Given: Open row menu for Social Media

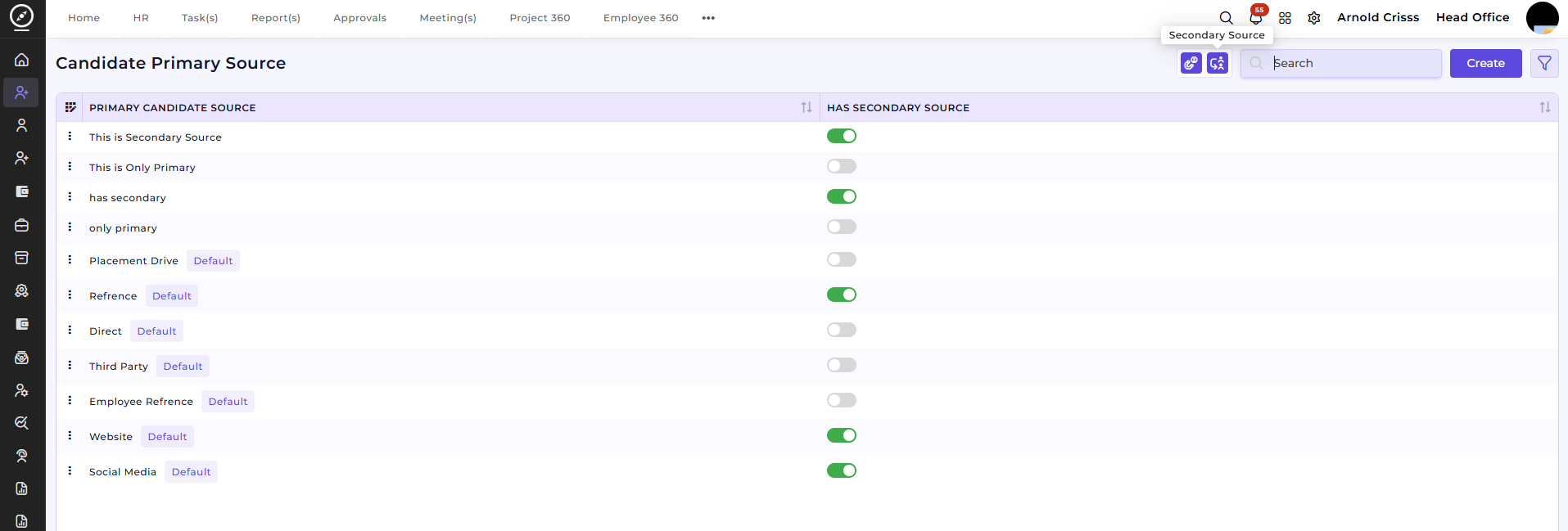Looking at the screenshot, I should [x=70, y=470].
